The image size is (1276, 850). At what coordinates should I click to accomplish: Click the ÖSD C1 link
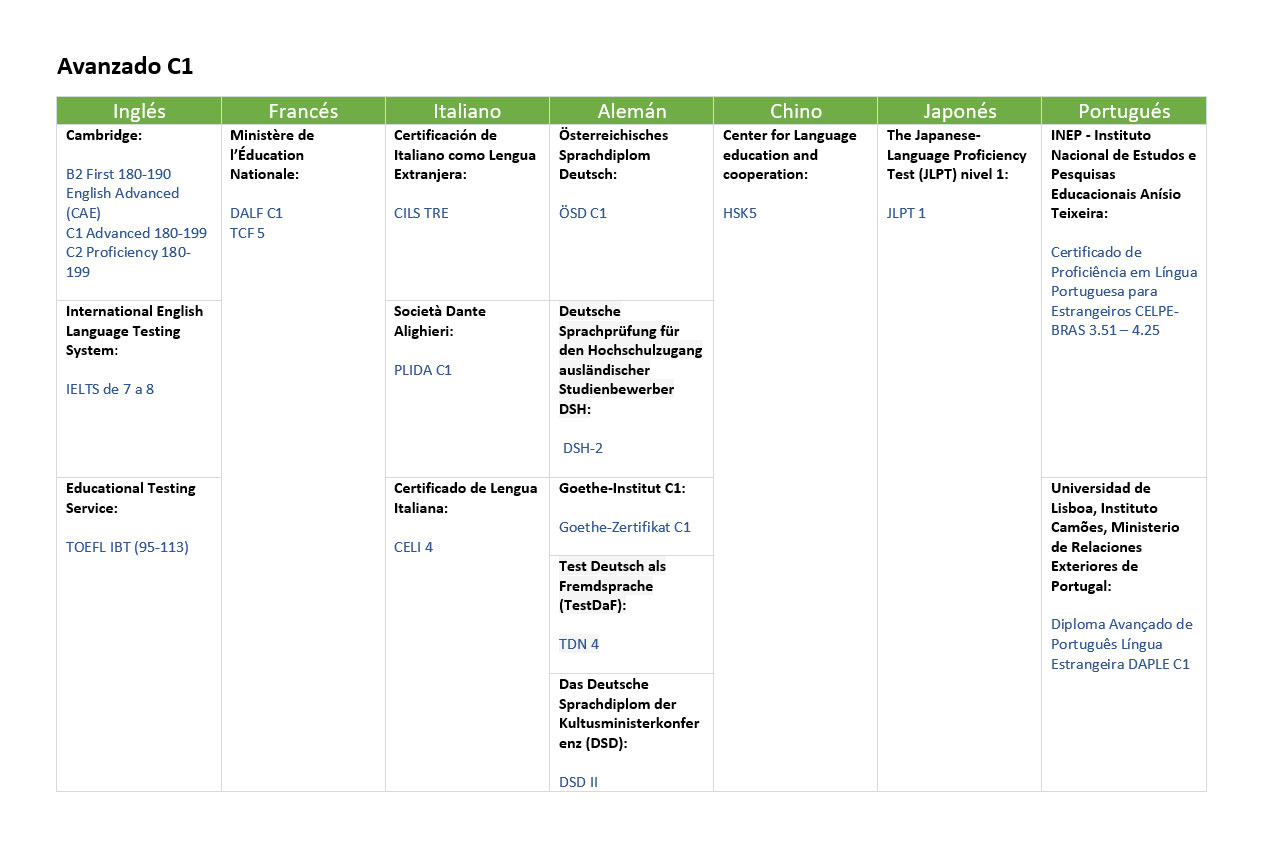(x=583, y=213)
